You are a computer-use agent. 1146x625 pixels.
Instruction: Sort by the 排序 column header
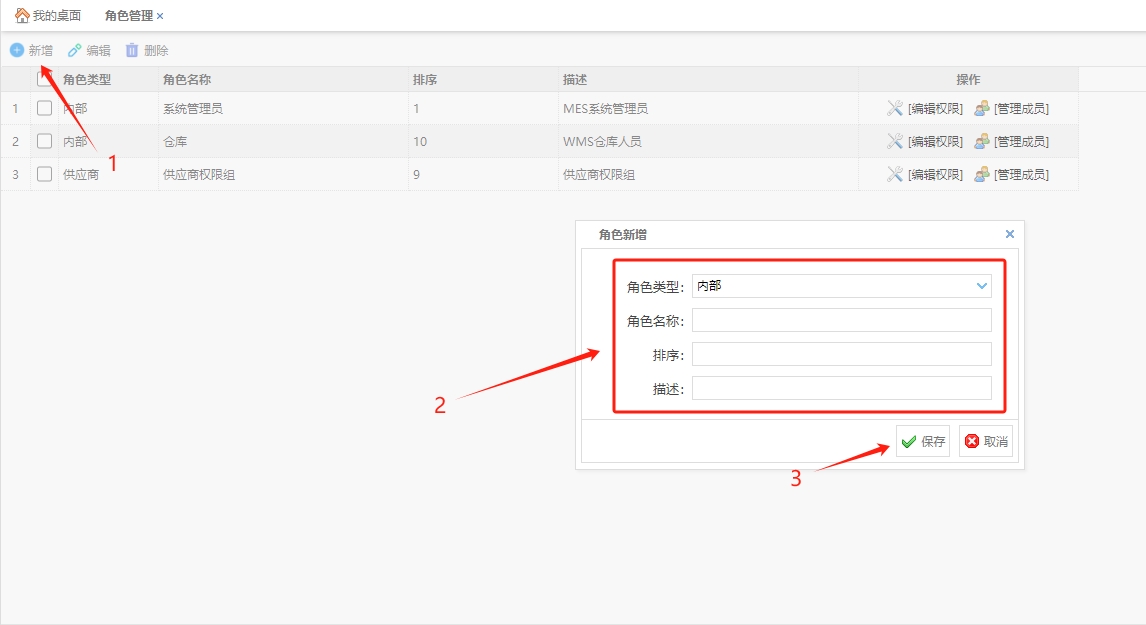[x=425, y=79]
